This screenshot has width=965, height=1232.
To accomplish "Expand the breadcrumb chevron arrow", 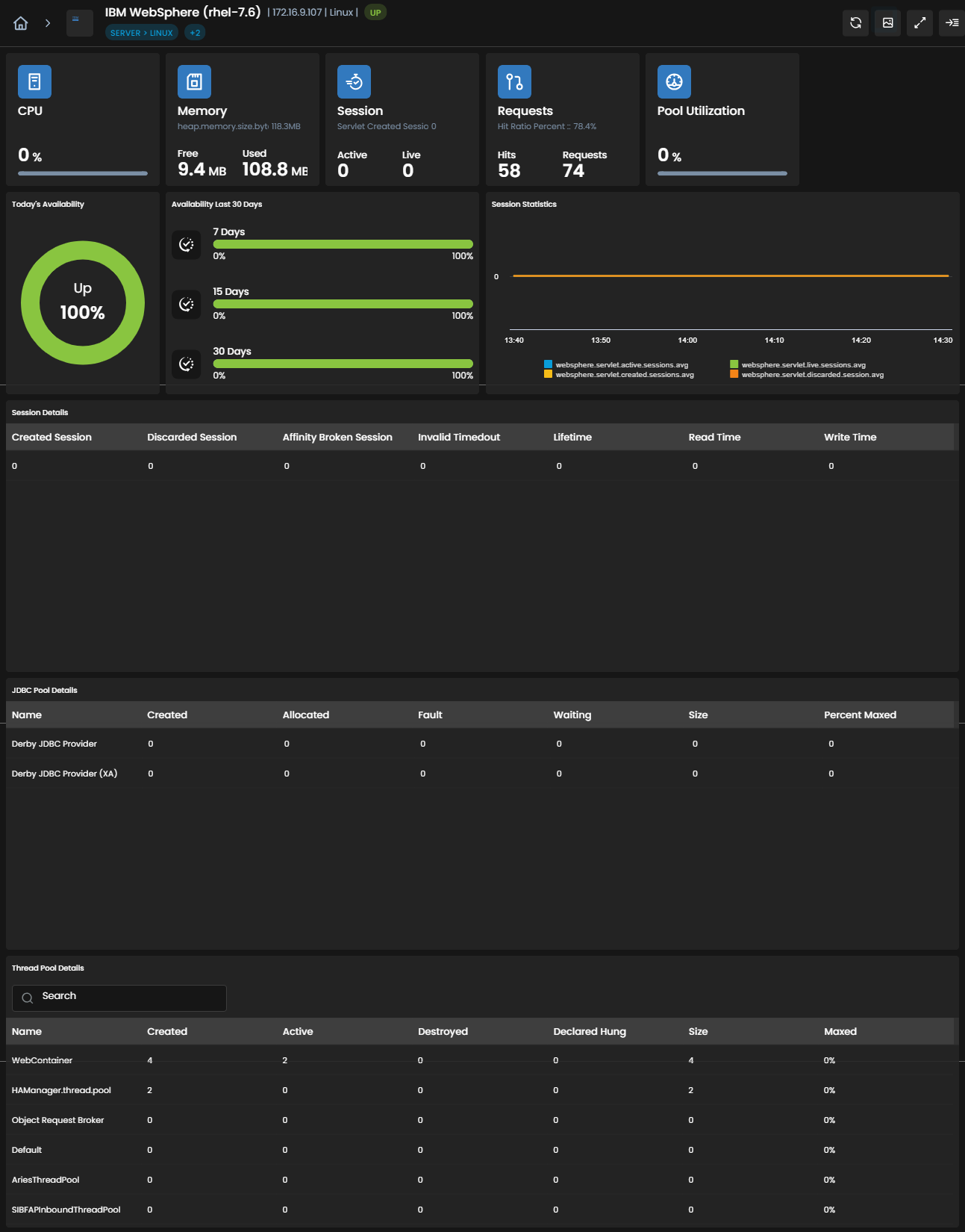I will pos(48,23).
